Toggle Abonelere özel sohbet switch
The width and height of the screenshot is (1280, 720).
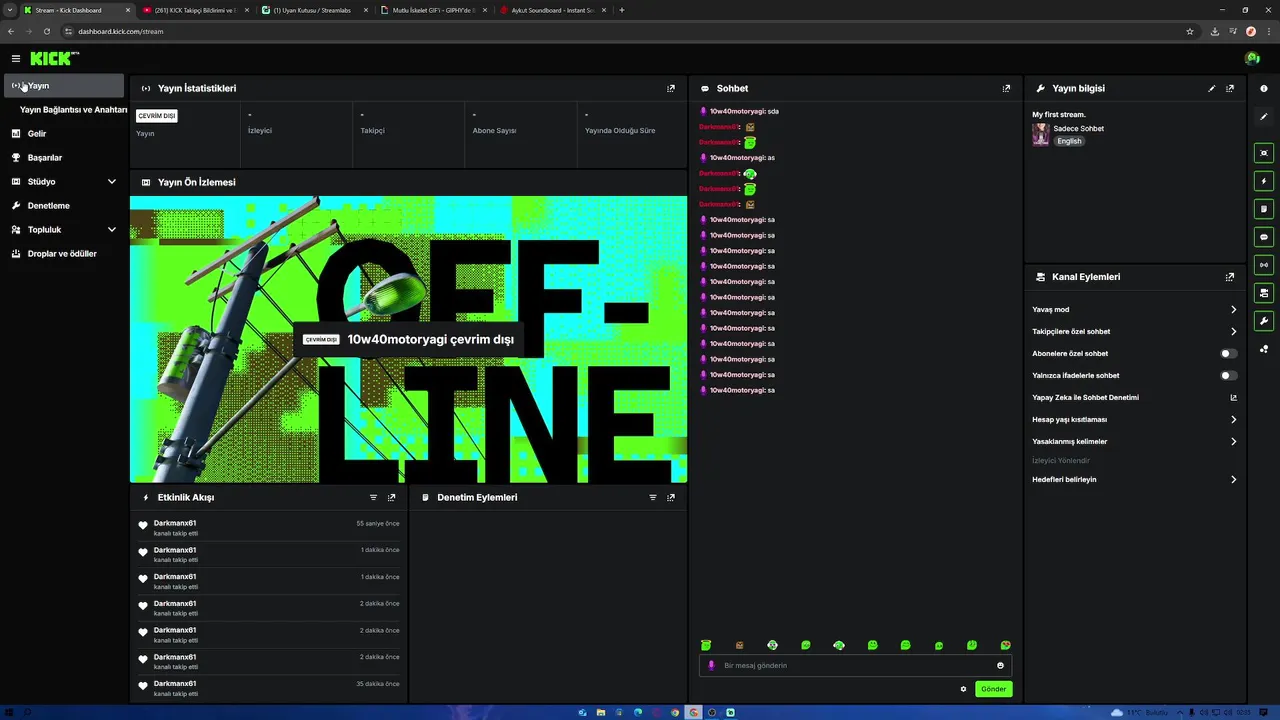[1229, 354]
